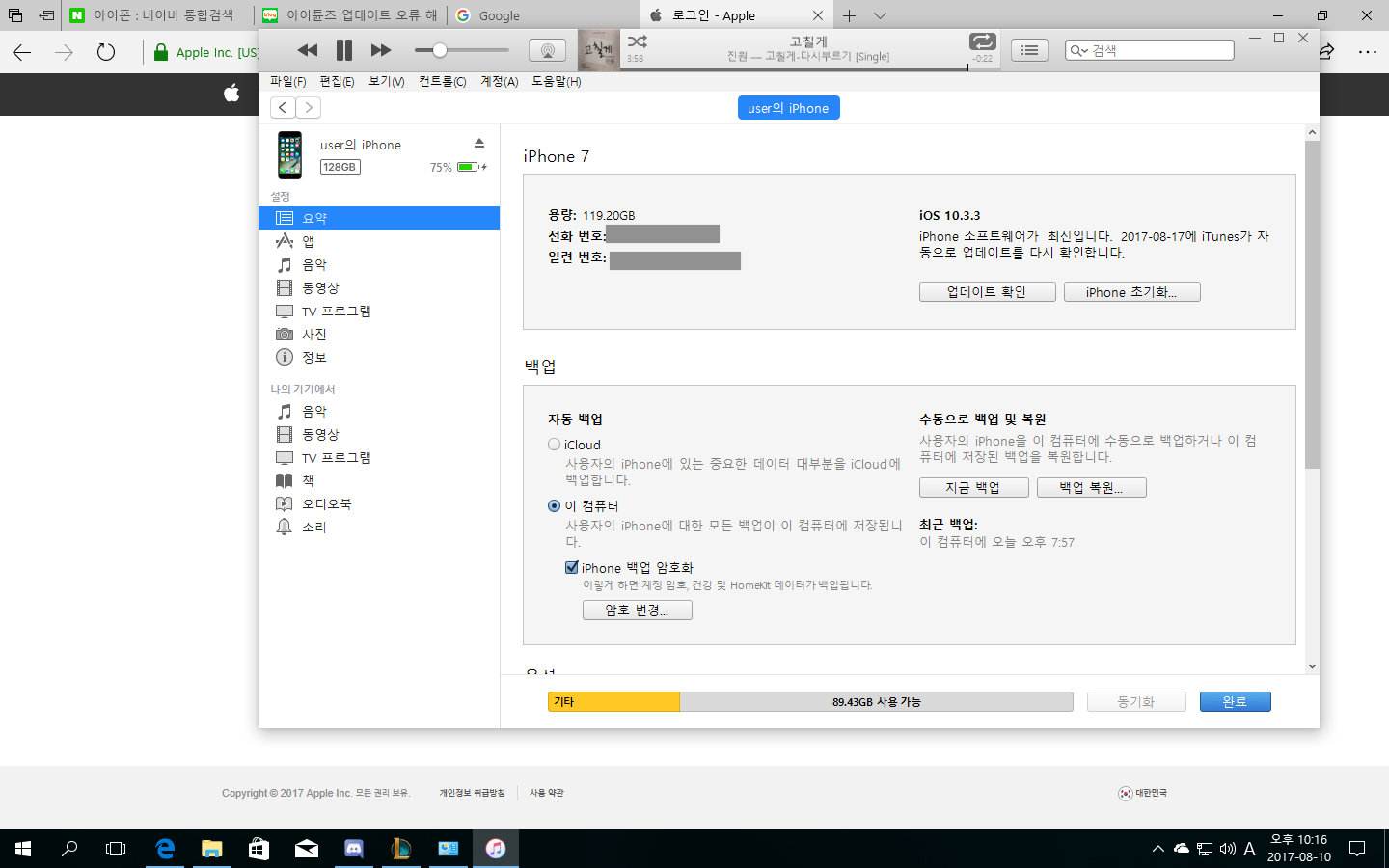Open the 파일(F) menu
Image resolution: width=1389 pixels, height=868 pixels.
coord(287,82)
